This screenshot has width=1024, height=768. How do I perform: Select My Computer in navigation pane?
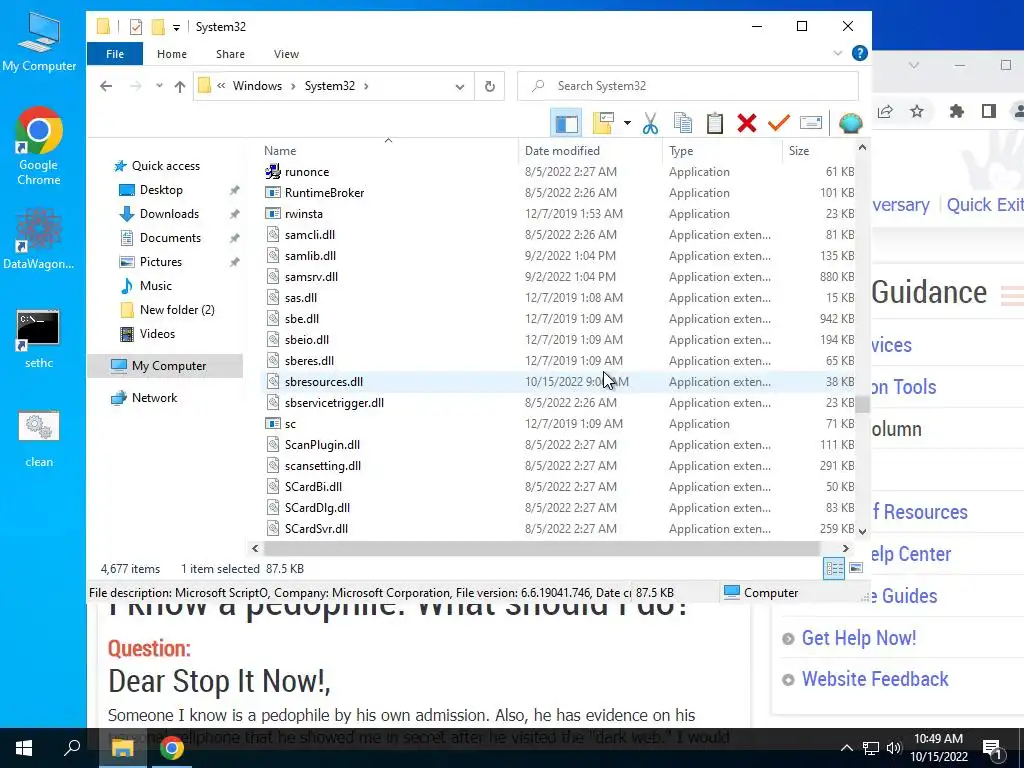(x=165, y=366)
